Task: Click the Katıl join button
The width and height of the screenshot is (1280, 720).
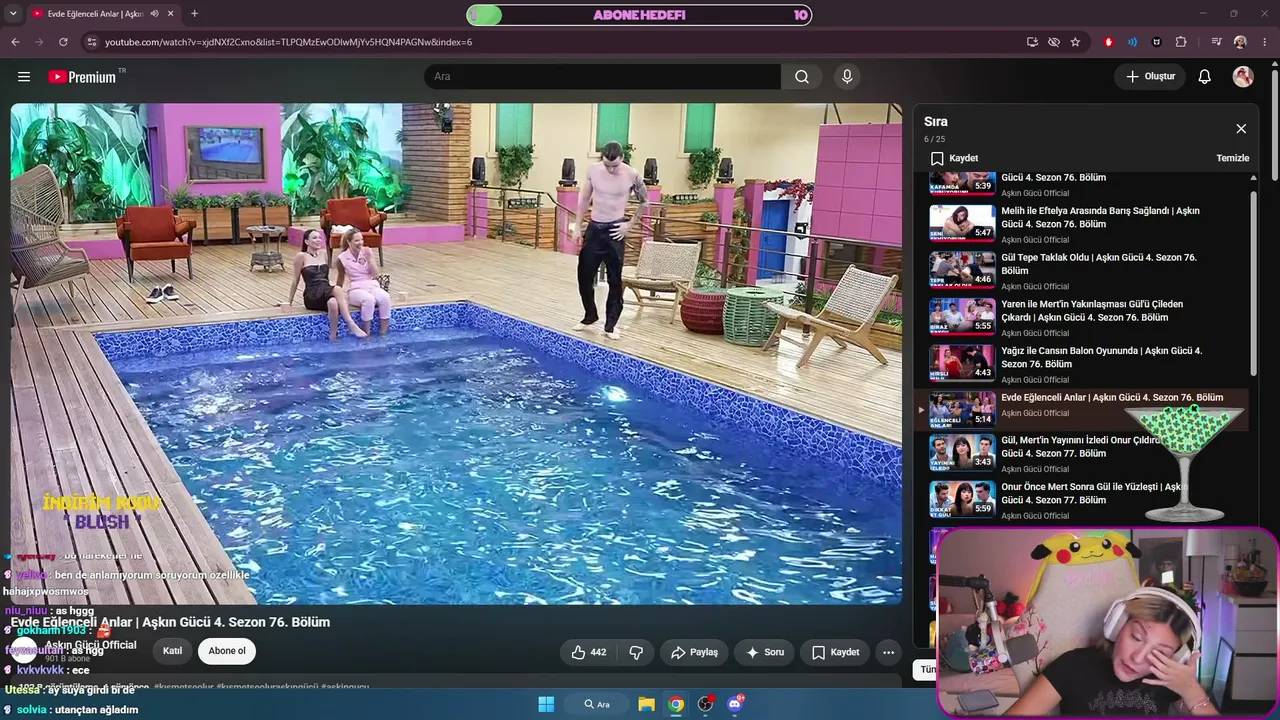Action: pyautogui.click(x=173, y=651)
